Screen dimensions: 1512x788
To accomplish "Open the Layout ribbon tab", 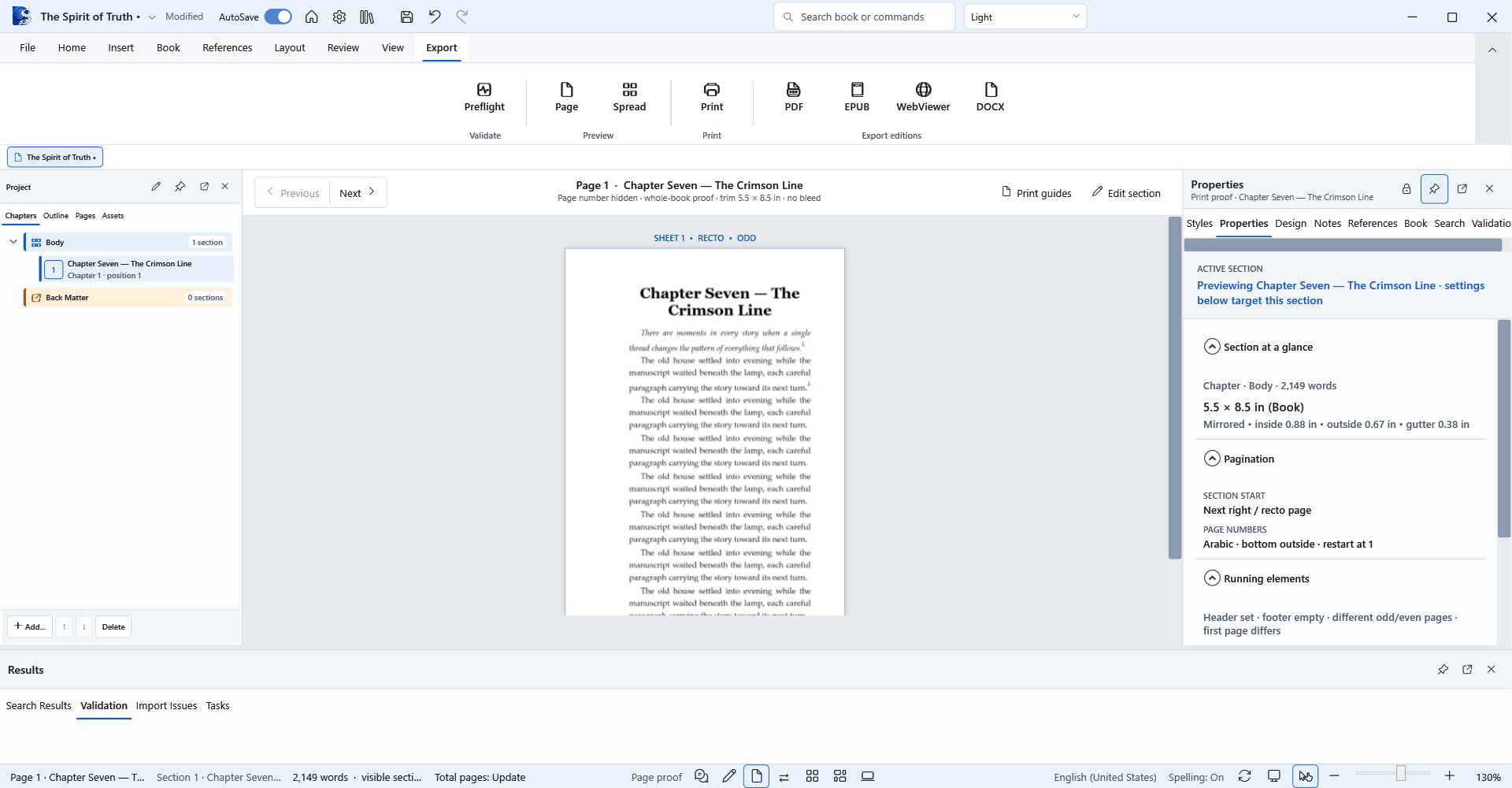I will (290, 47).
